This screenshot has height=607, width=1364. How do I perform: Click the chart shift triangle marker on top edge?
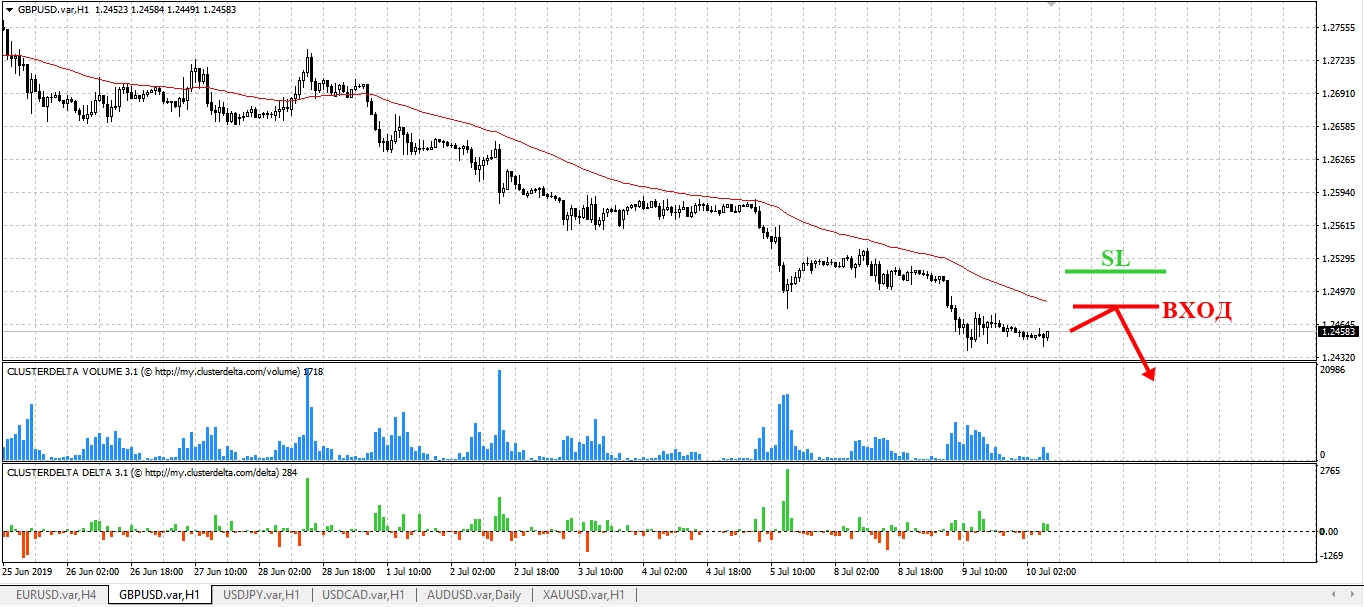pos(1051,4)
